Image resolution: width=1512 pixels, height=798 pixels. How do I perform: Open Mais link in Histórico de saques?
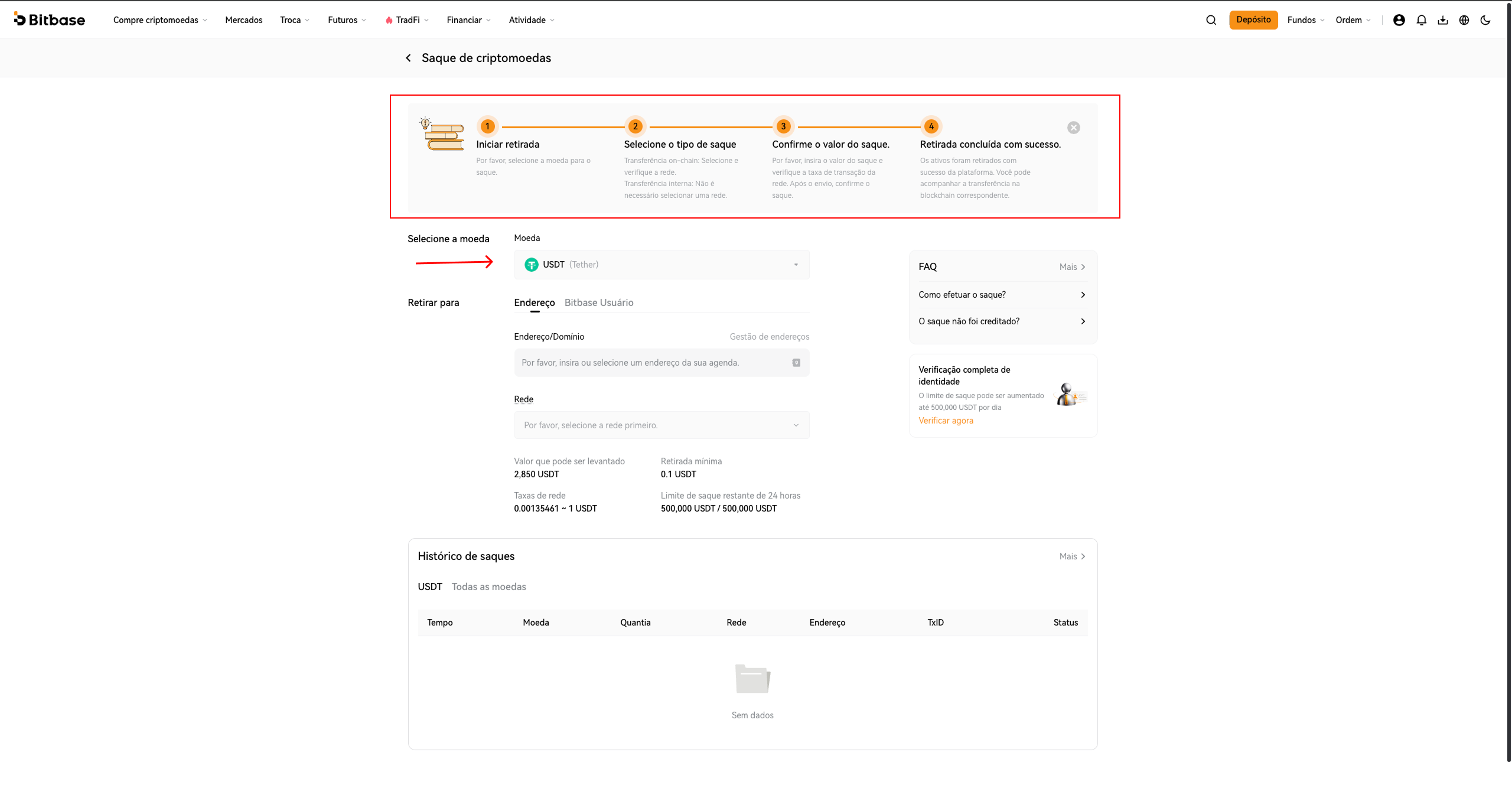[1073, 556]
